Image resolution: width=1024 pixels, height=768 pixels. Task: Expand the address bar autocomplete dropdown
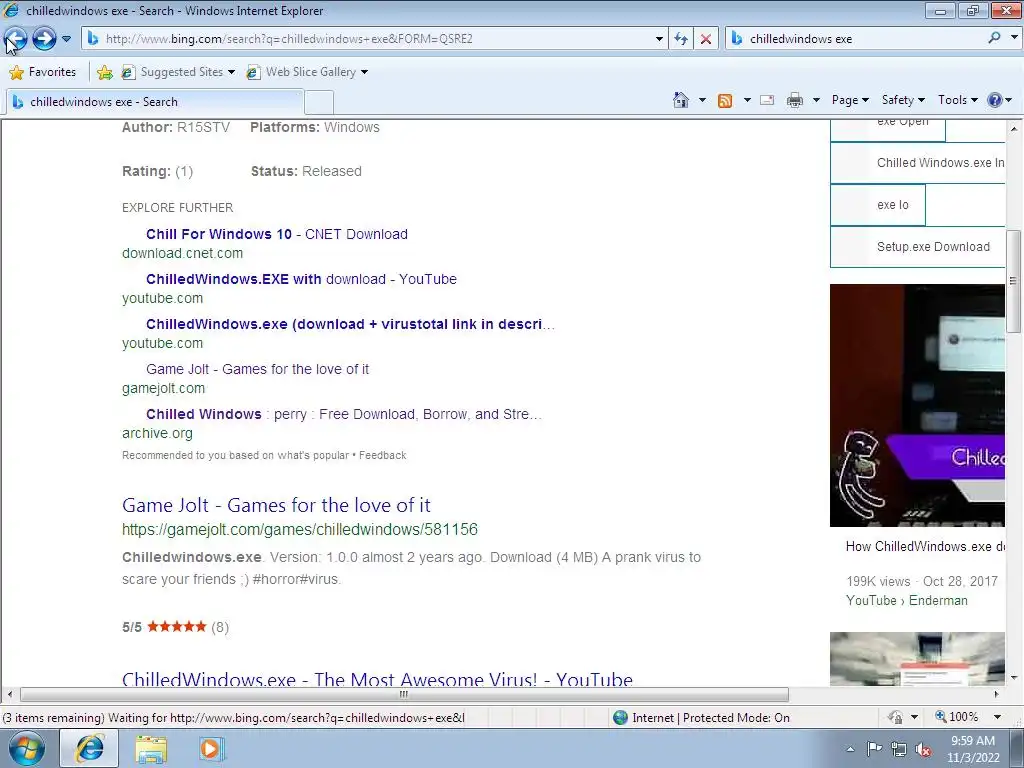click(x=659, y=39)
